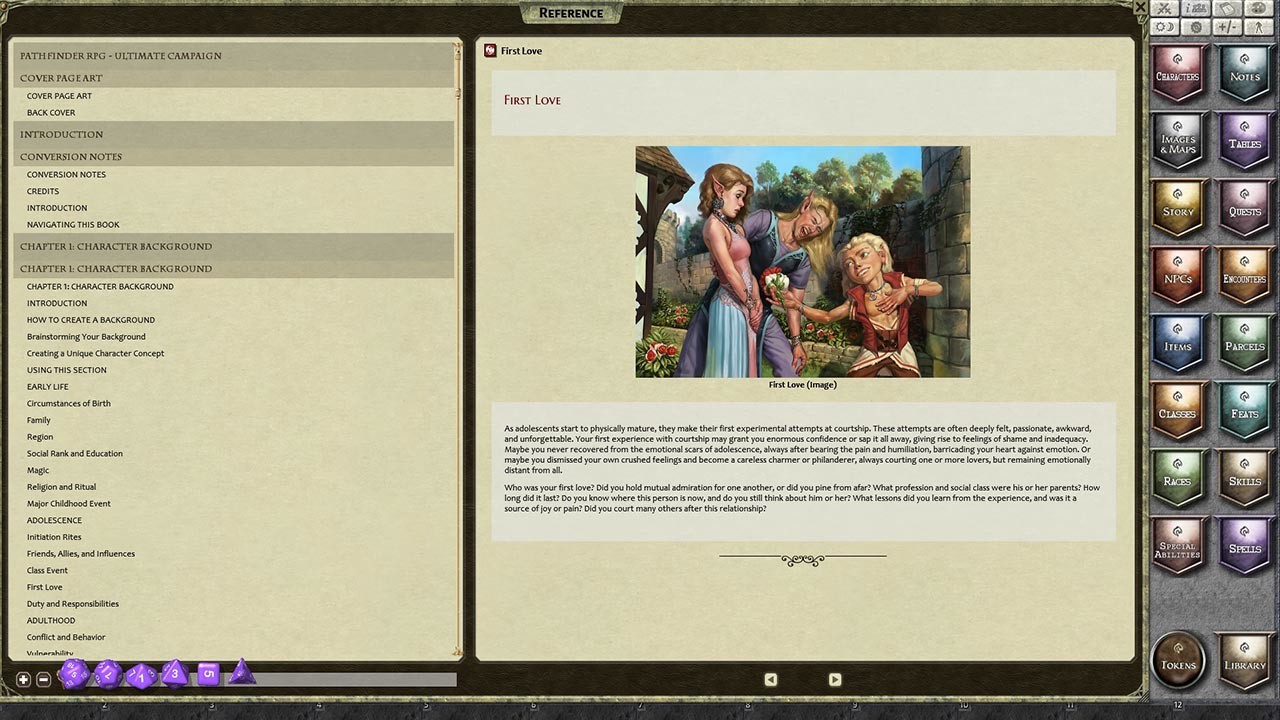Select First Love in the contents list
The height and width of the screenshot is (720, 1280).
(x=45, y=587)
